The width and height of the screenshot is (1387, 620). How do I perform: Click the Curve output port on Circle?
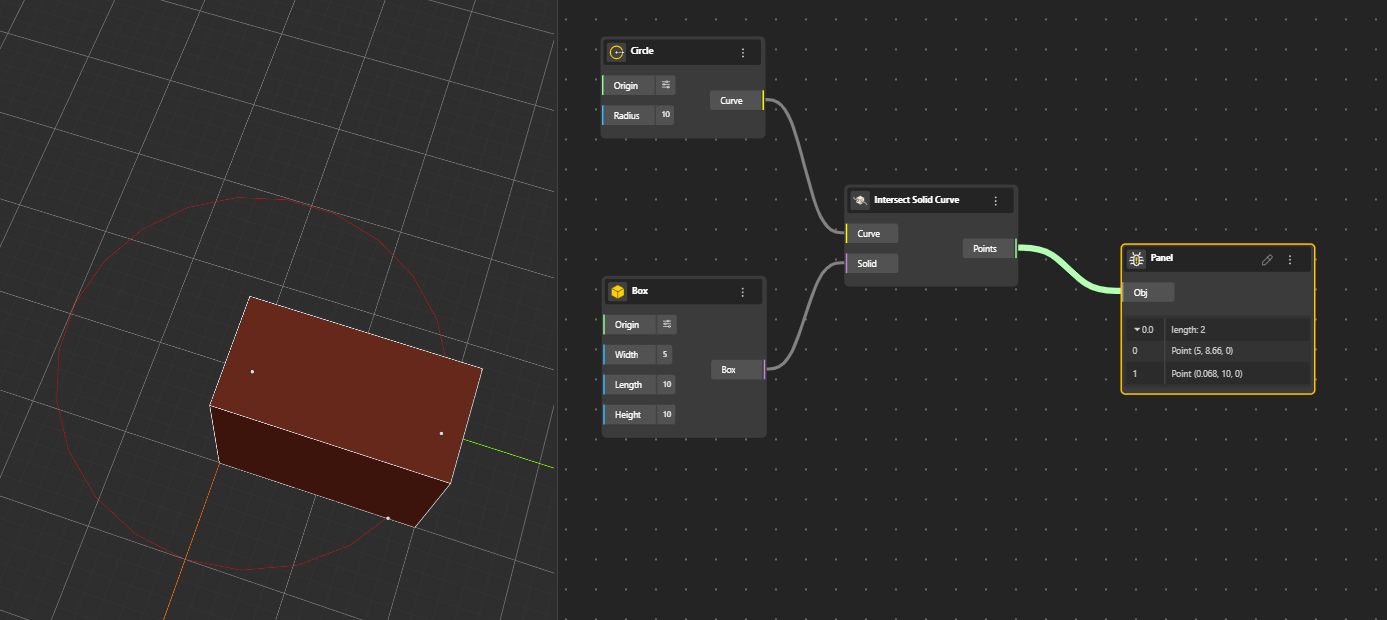pos(762,100)
